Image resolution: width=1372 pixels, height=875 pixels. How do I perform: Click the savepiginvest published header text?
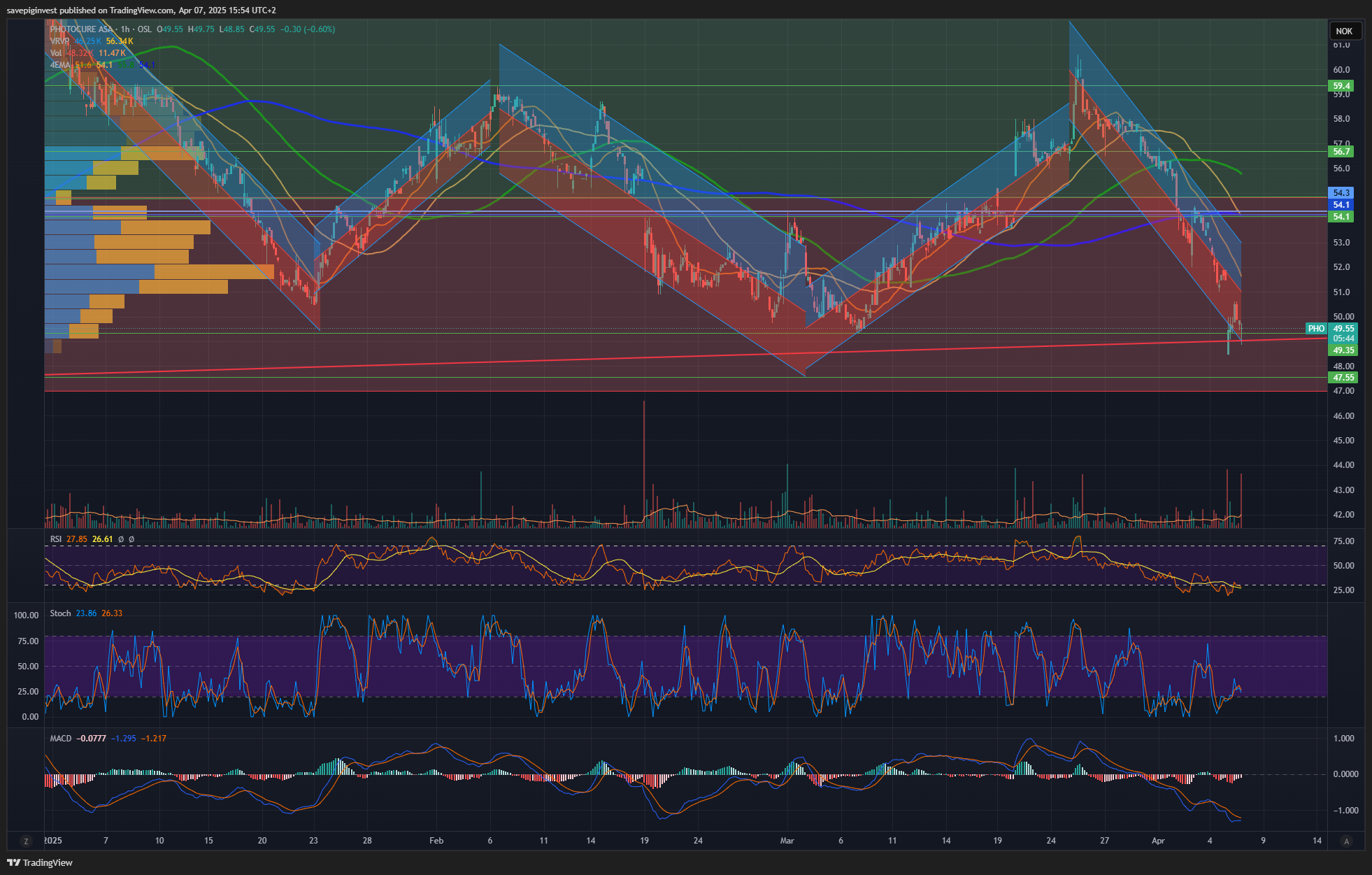click(141, 10)
